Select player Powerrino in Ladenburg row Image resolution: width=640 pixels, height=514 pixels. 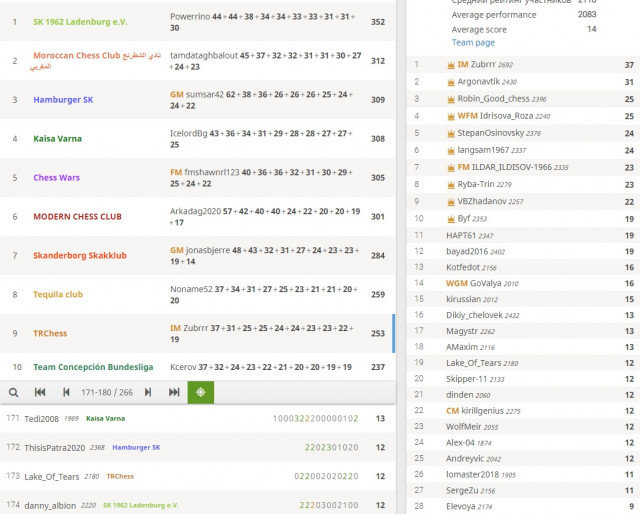point(190,17)
